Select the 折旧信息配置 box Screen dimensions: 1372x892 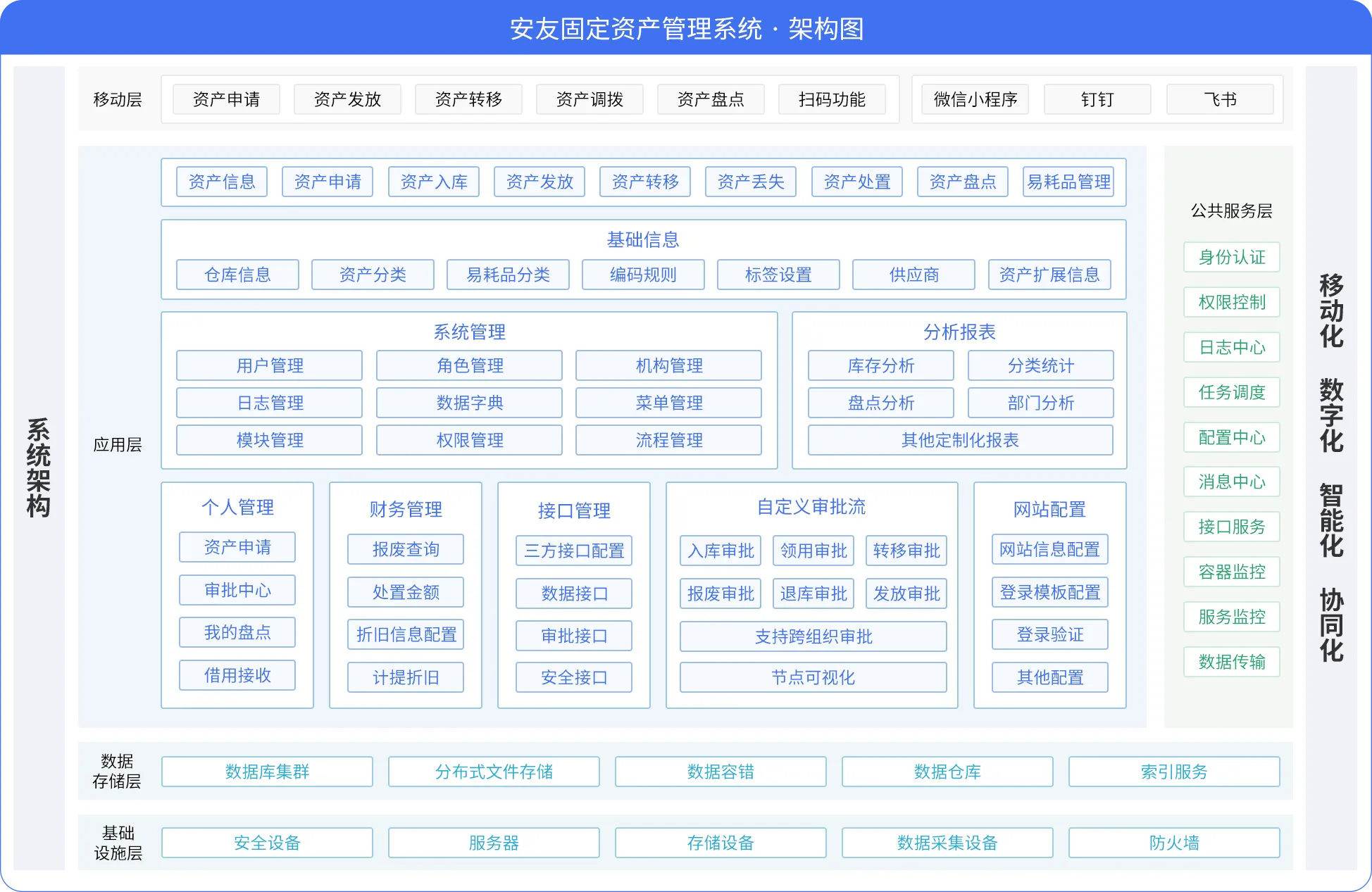click(406, 634)
